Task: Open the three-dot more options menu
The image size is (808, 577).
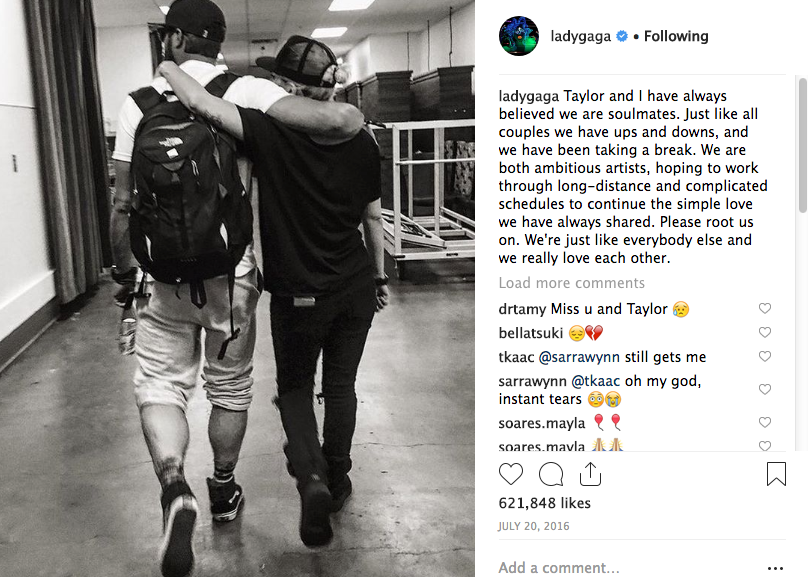Action: 775,568
